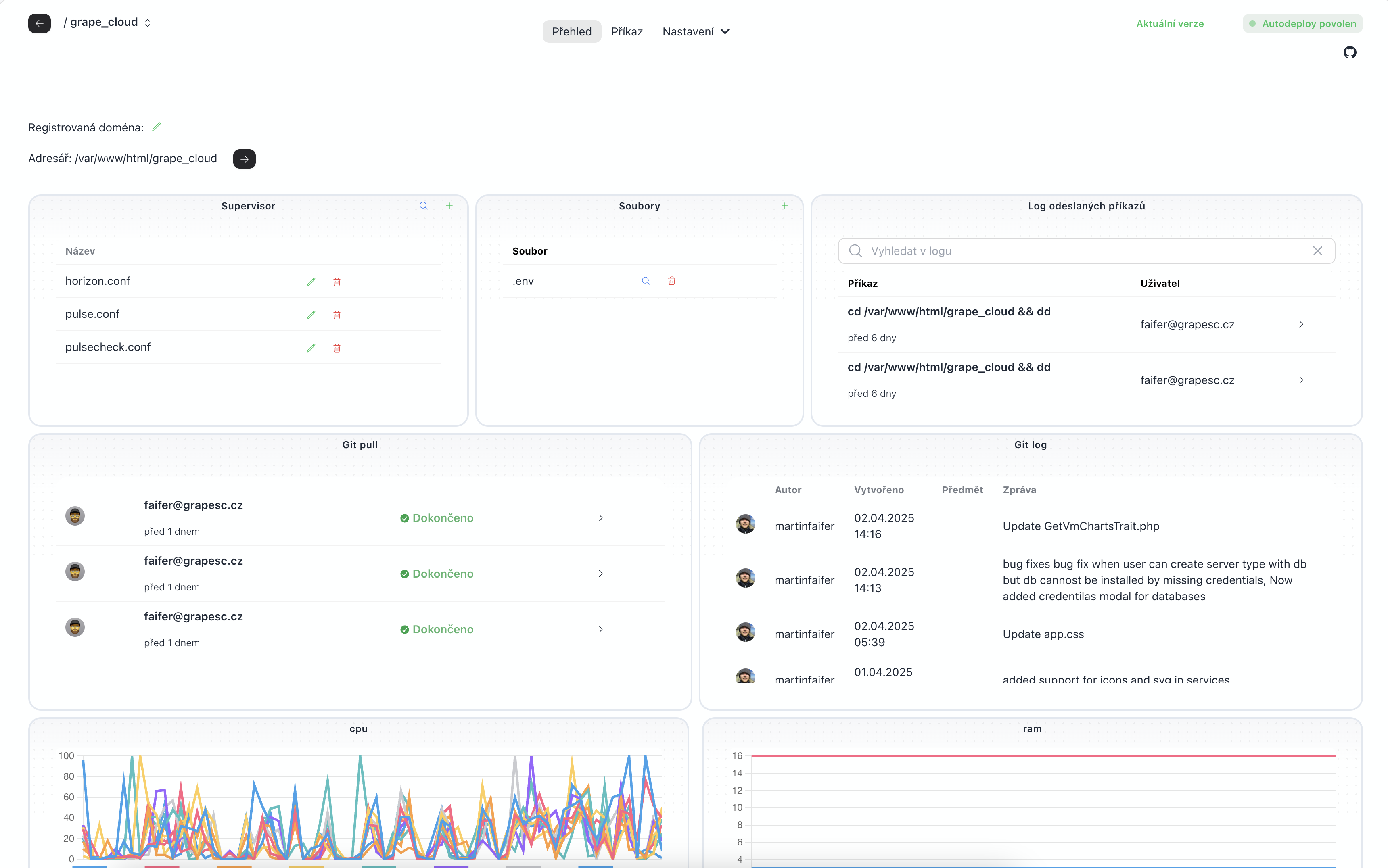Open the GitHub repository icon
The width and height of the screenshot is (1388, 868).
click(1350, 53)
